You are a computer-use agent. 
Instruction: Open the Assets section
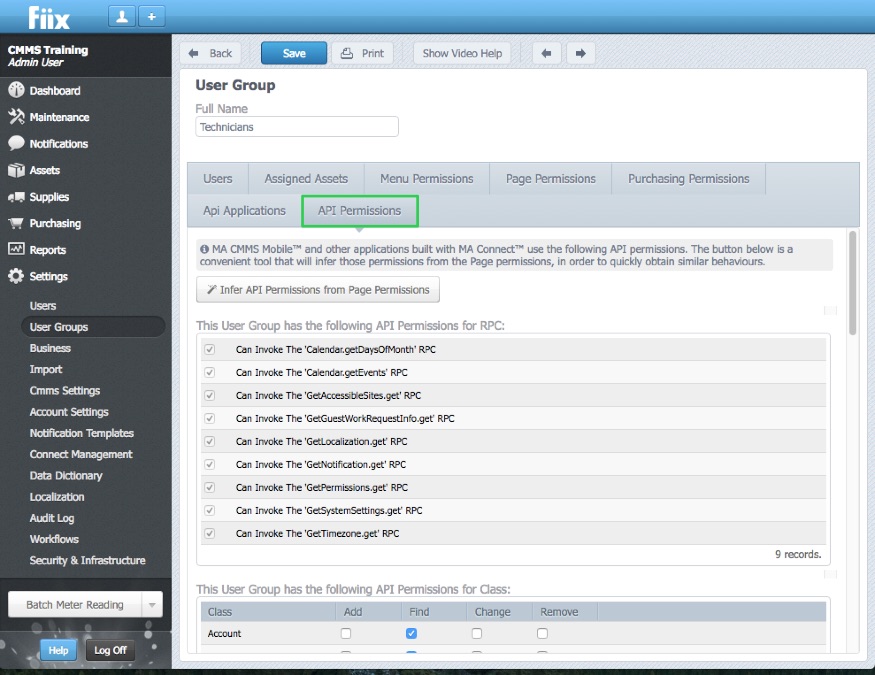pos(45,170)
